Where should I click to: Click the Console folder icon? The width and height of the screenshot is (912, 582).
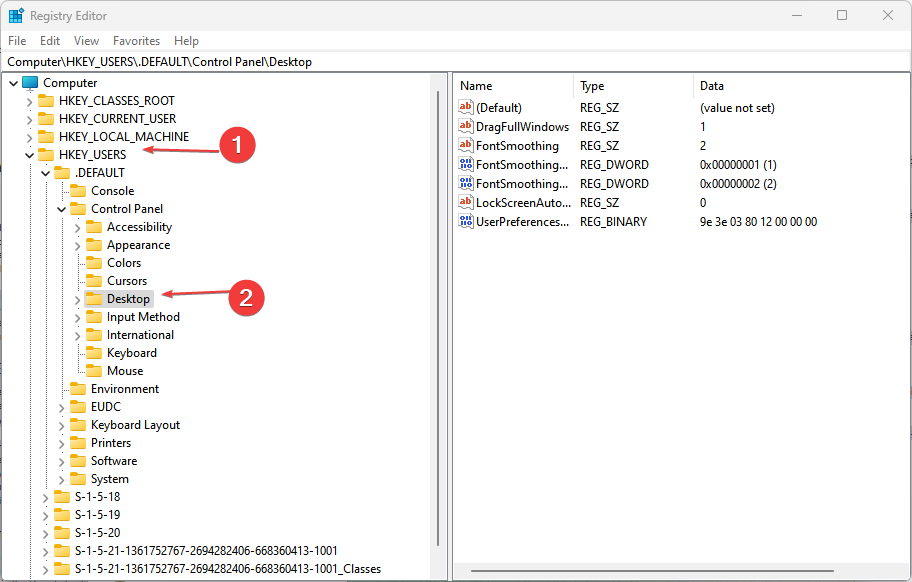pos(78,191)
